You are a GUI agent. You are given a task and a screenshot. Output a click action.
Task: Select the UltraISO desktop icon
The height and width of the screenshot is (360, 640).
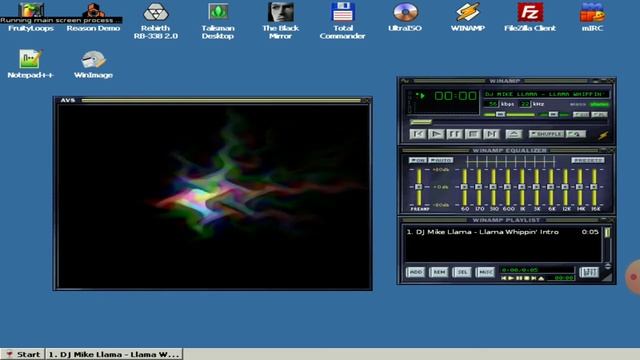click(405, 16)
